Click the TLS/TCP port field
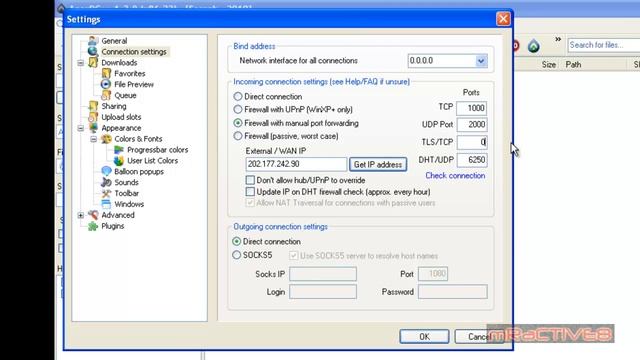The height and width of the screenshot is (360, 640). point(471,142)
